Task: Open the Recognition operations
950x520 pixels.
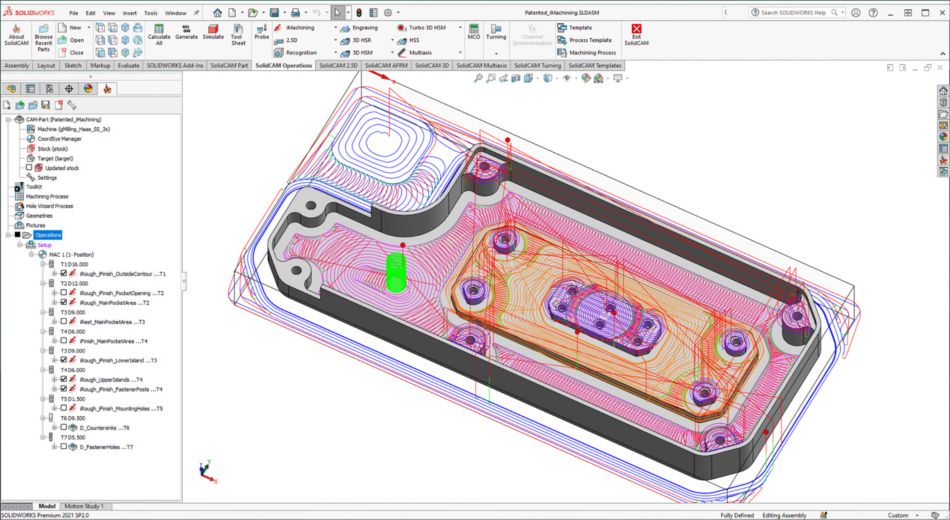Action: (295, 53)
